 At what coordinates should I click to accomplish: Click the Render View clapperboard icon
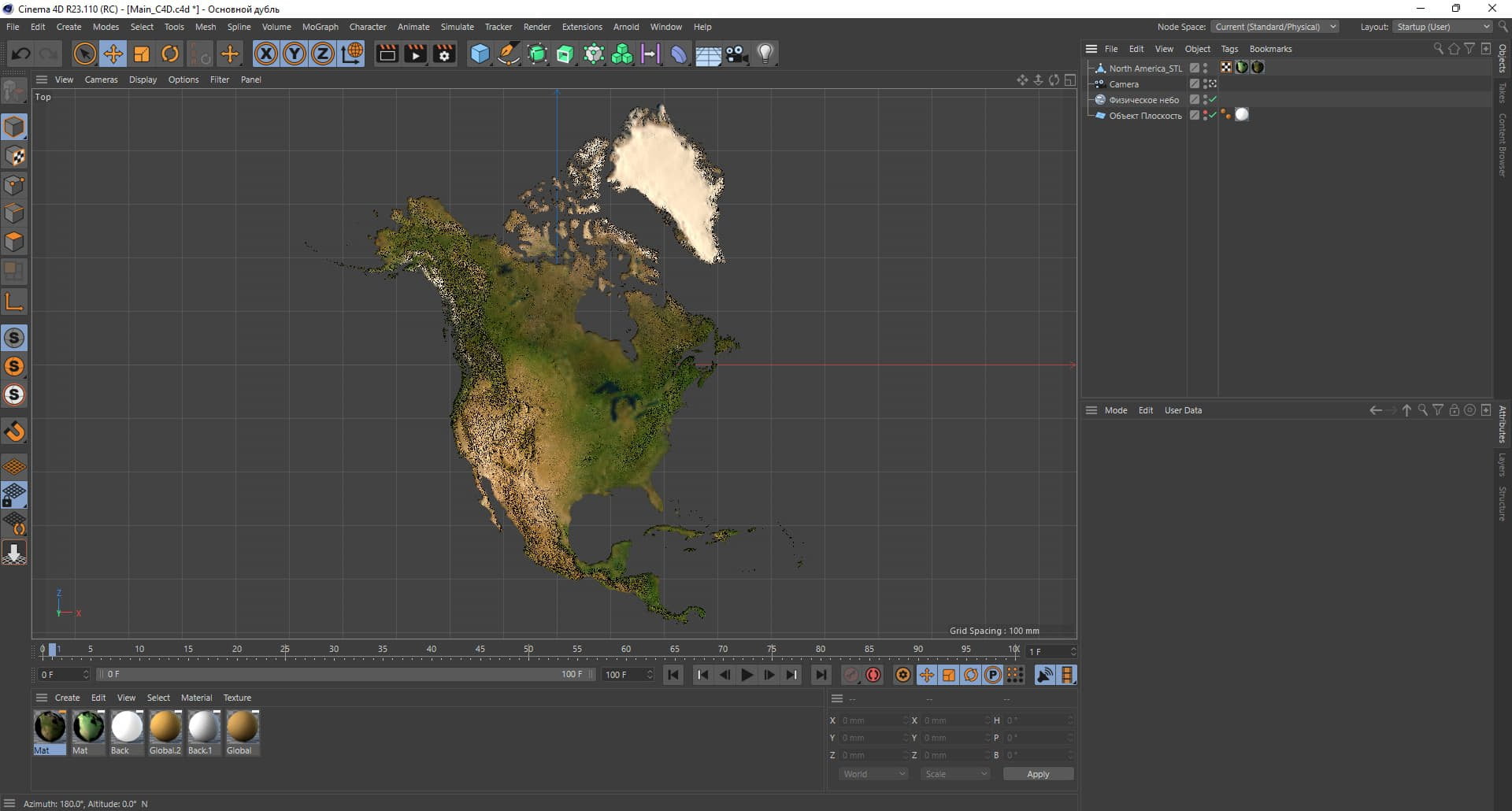[x=387, y=54]
